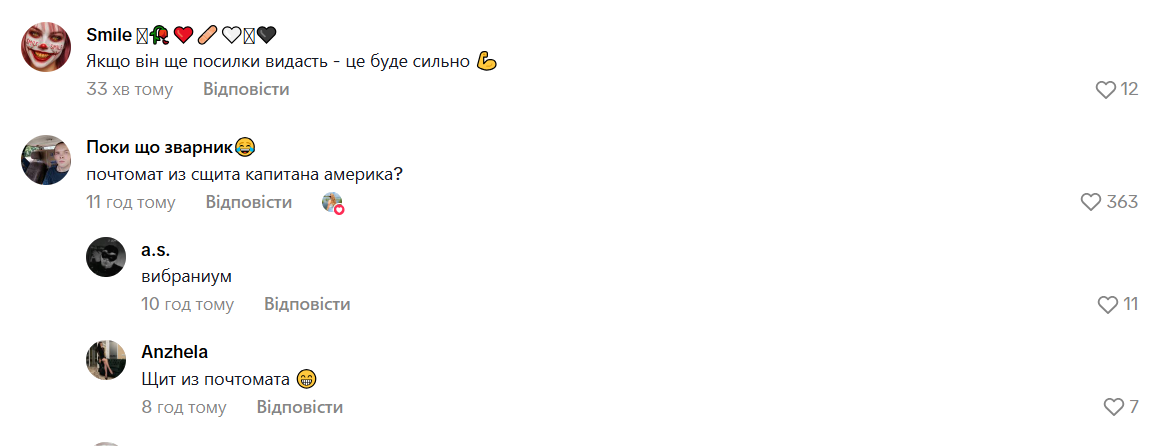
Task: Open Anzhela's profile avatar
Action: click(x=106, y=360)
